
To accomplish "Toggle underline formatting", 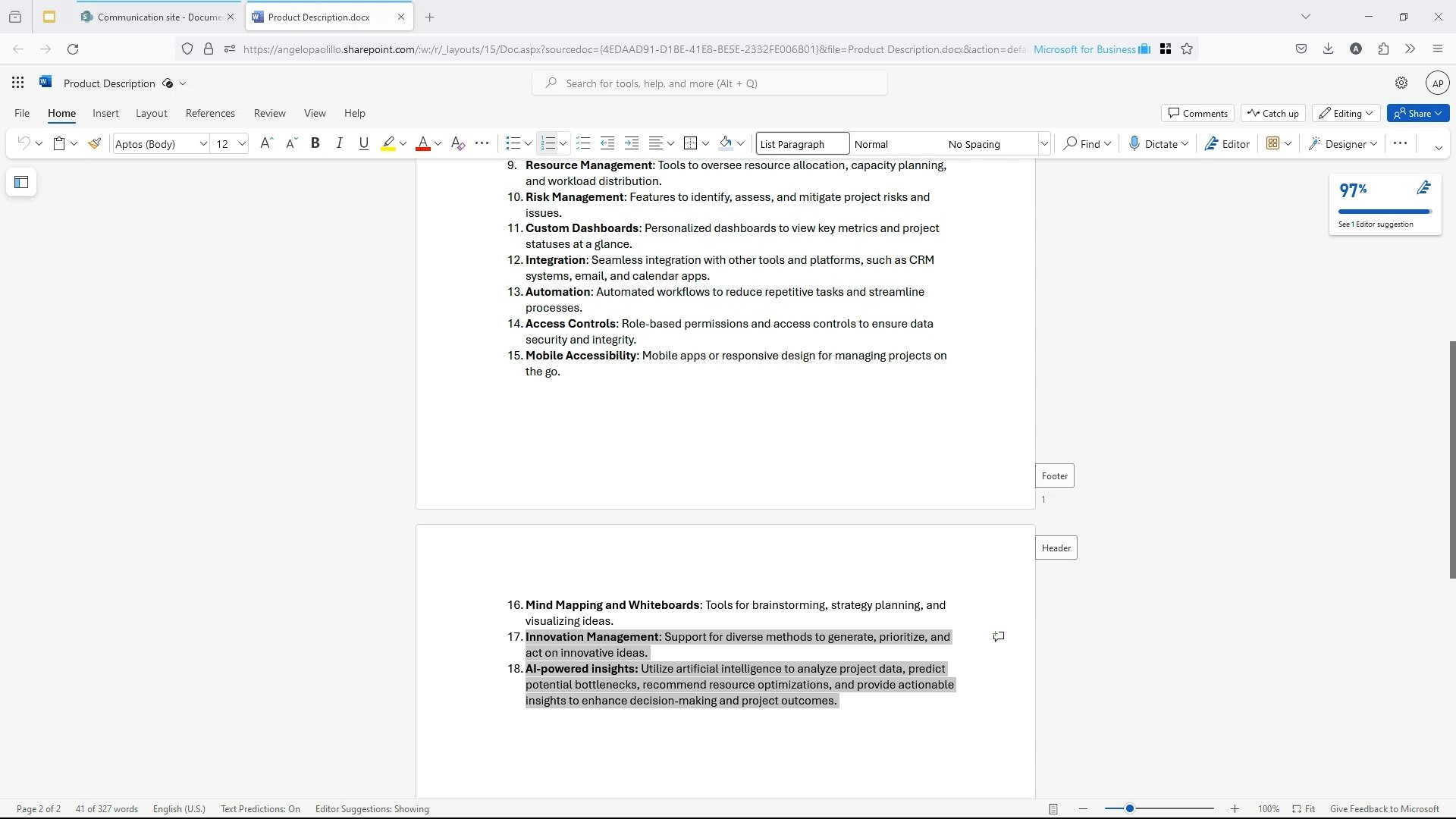I will (363, 143).
